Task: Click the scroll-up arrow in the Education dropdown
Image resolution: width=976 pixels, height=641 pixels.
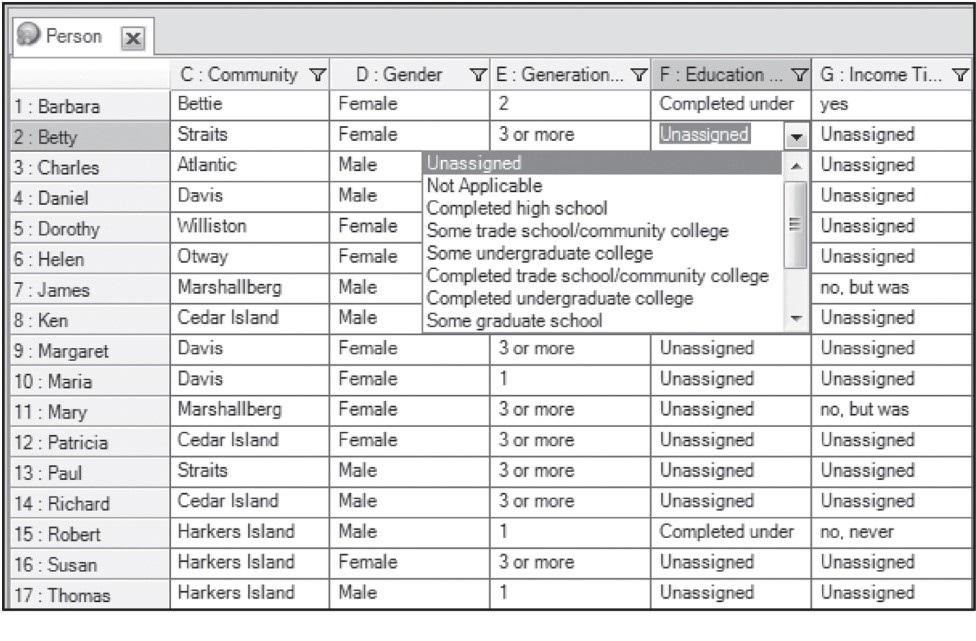Action: 794,164
